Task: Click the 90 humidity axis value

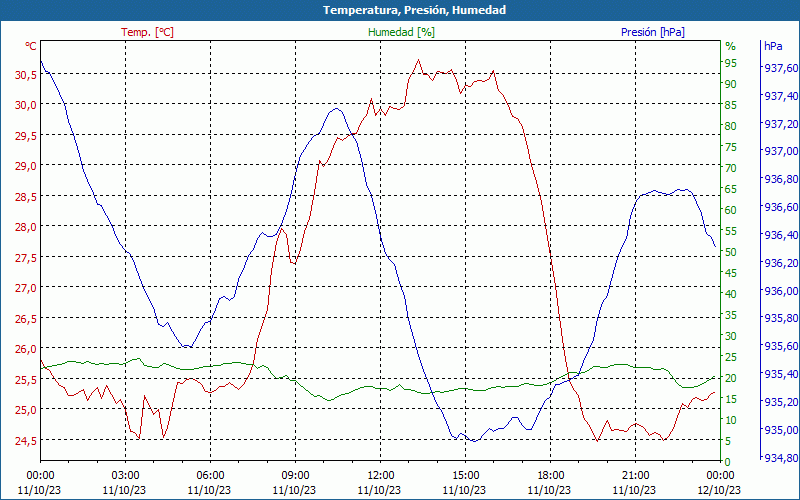Action: [x=731, y=84]
